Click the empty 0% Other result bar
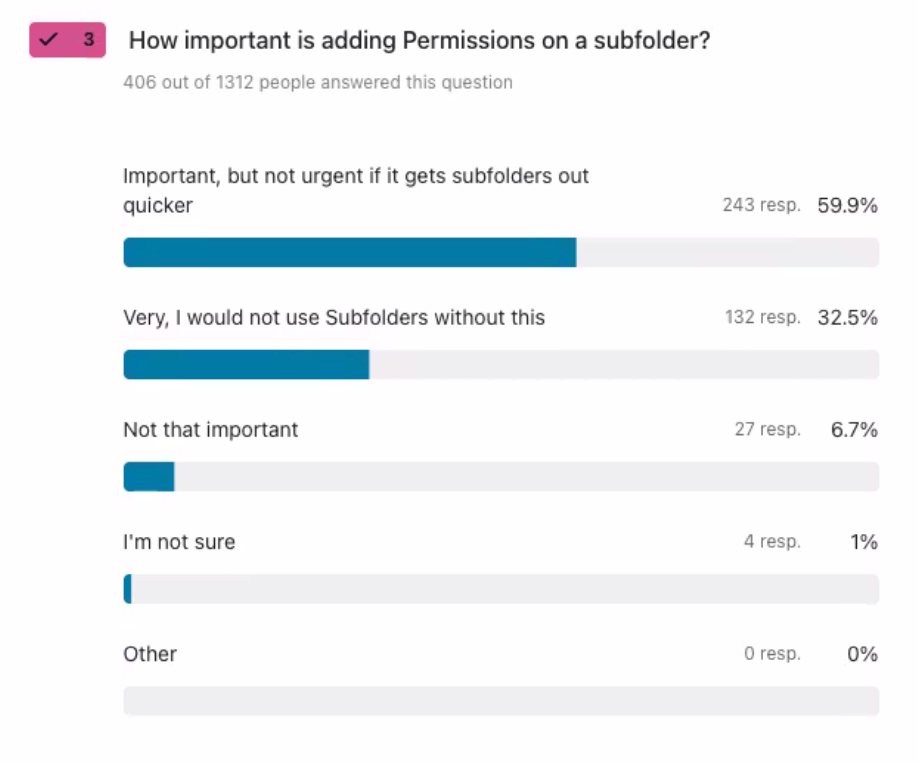This screenshot has width=918, height=764. (x=501, y=701)
